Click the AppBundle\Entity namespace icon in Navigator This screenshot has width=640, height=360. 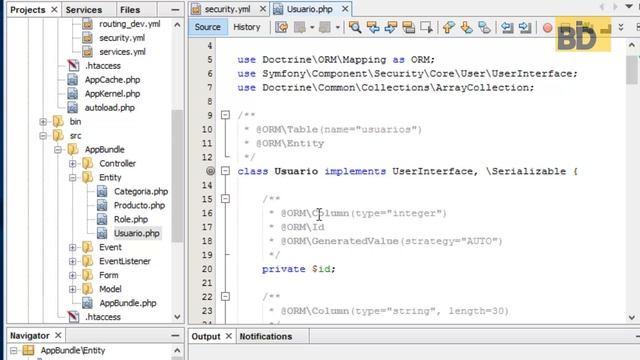[28, 350]
